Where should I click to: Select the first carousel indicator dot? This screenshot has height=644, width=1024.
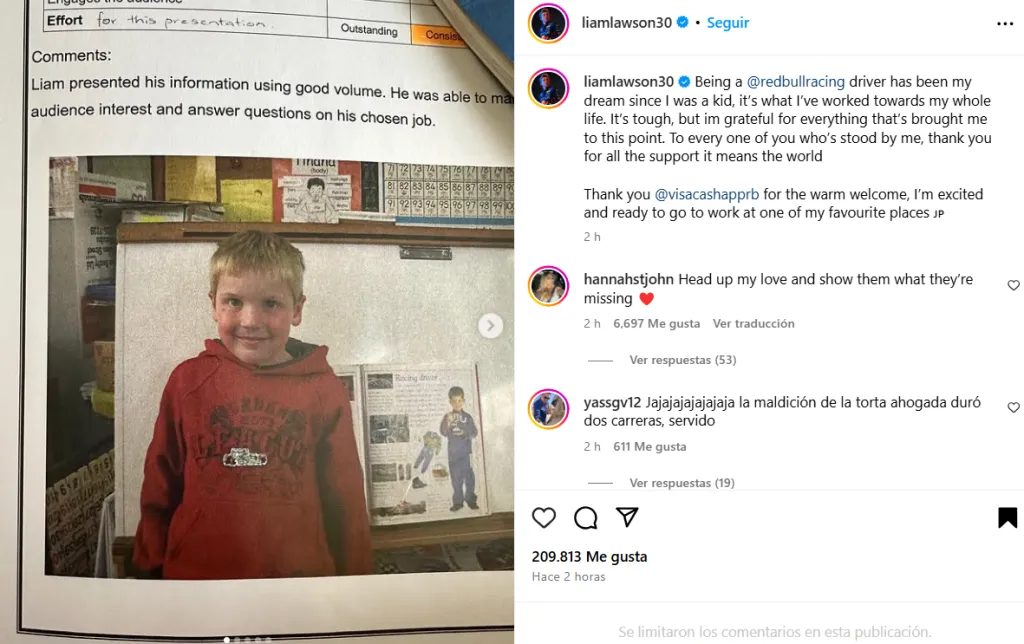coord(227,640)
